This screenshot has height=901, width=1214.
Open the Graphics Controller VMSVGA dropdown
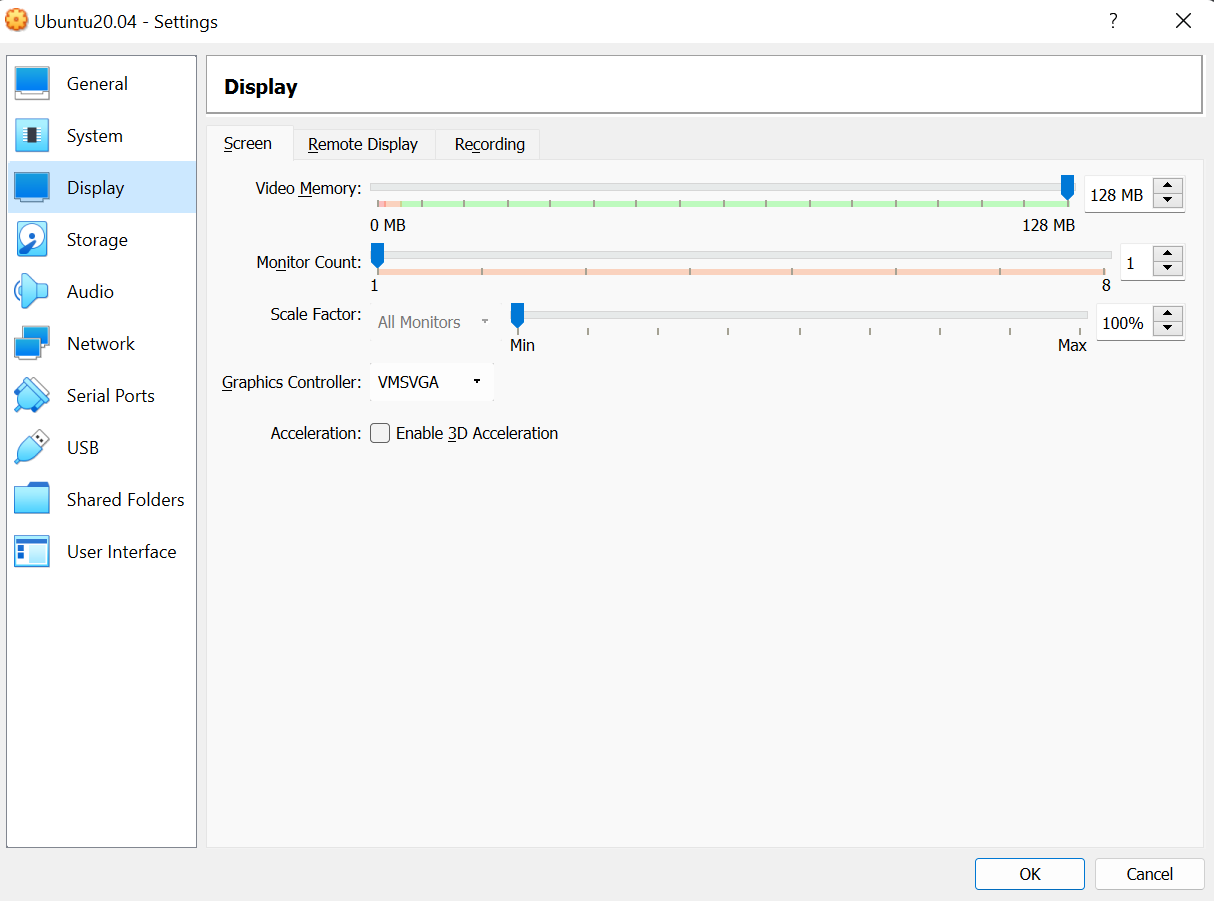tap(431, 382)
